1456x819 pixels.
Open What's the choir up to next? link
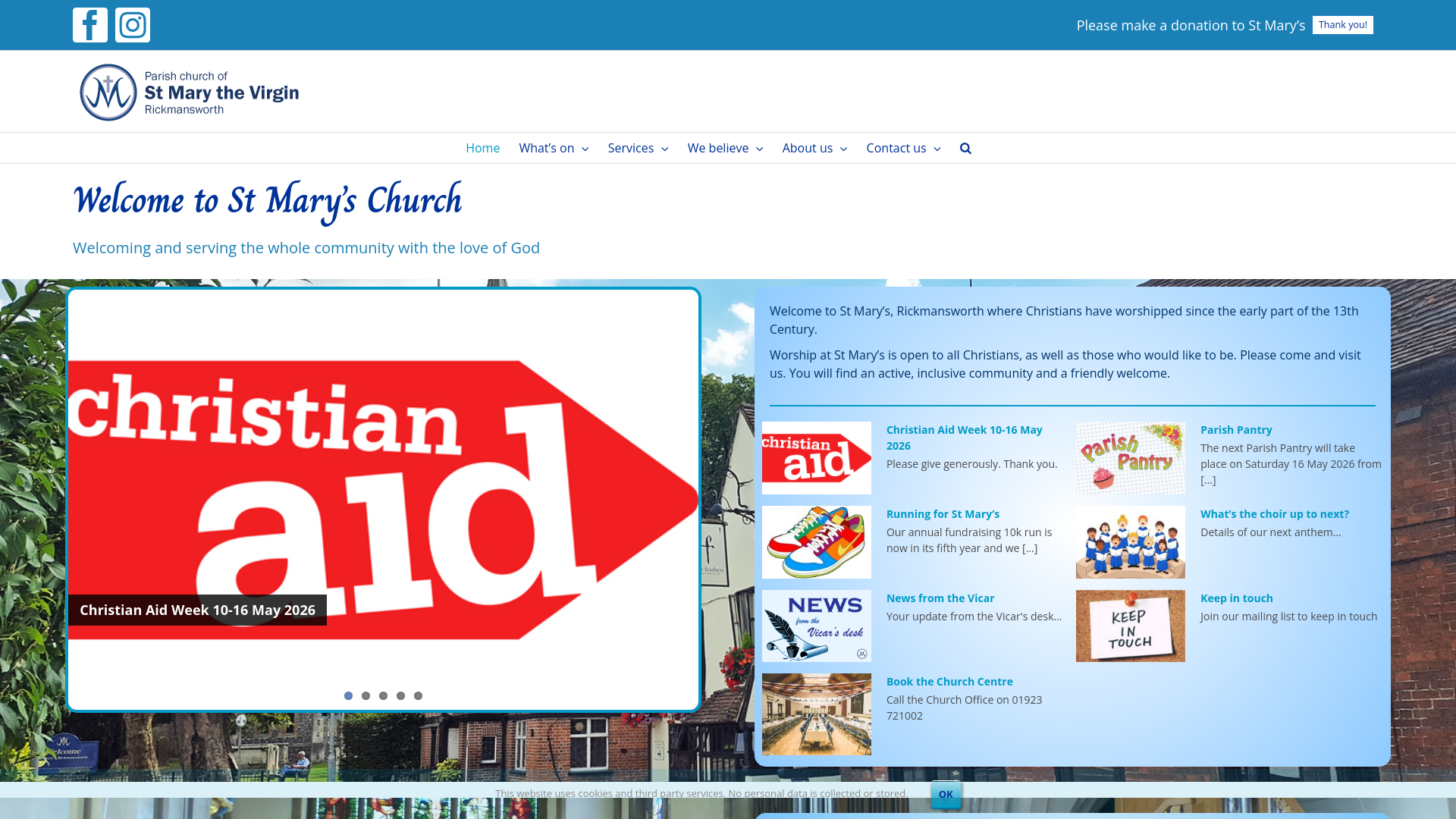pos(1274,513)
